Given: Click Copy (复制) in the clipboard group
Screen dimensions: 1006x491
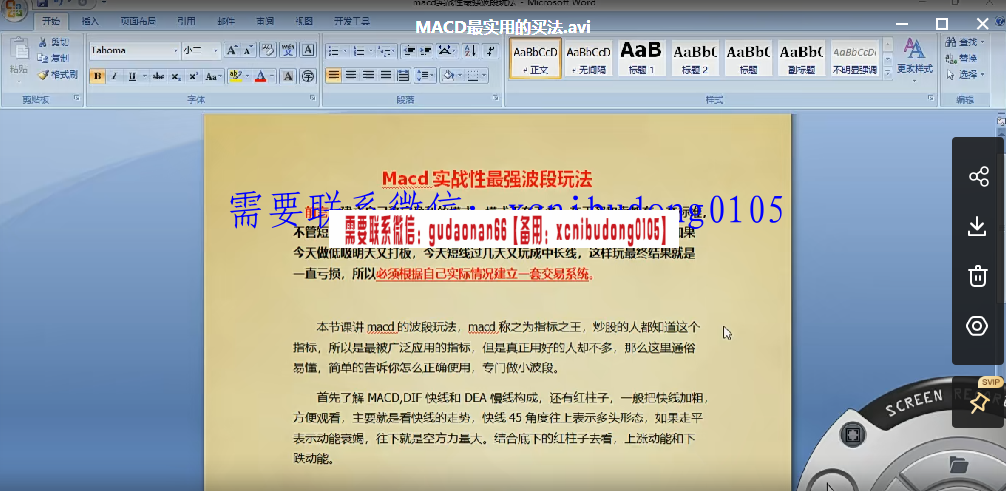Looking at the screenshot, I should [x=53, y=58].
